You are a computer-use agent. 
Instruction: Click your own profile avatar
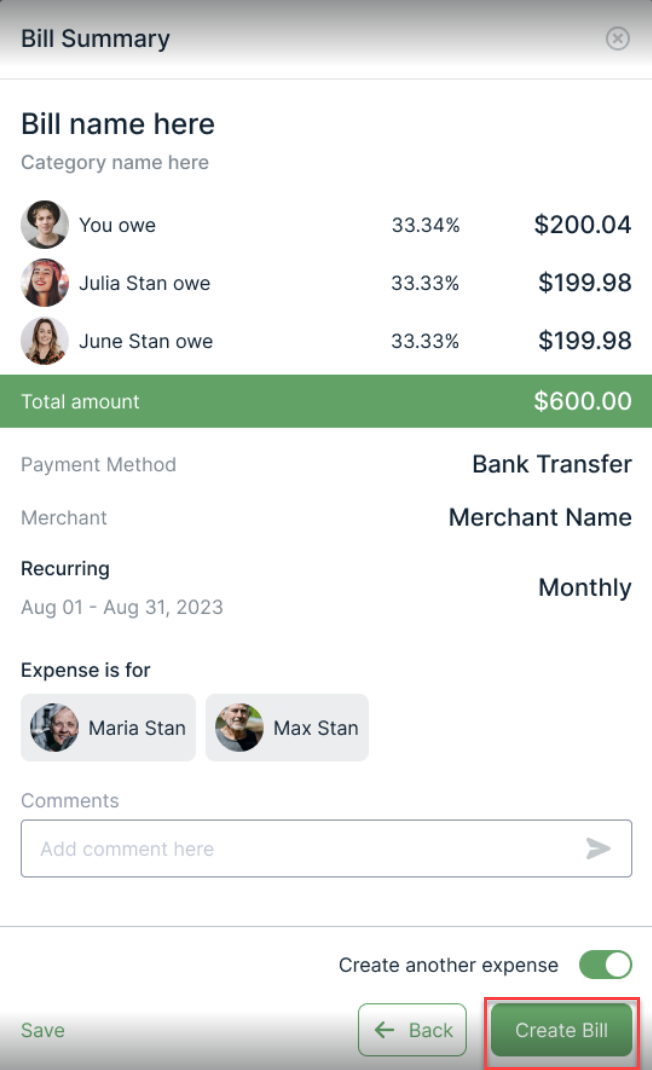pos(45,225)
